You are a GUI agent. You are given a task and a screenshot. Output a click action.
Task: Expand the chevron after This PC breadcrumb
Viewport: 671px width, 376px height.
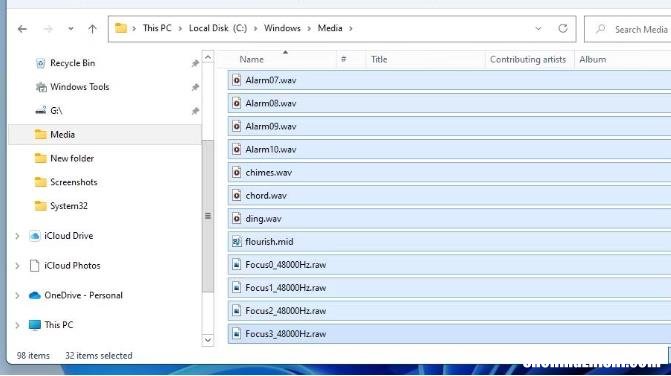pyautogui.click(x=180, y=29)
